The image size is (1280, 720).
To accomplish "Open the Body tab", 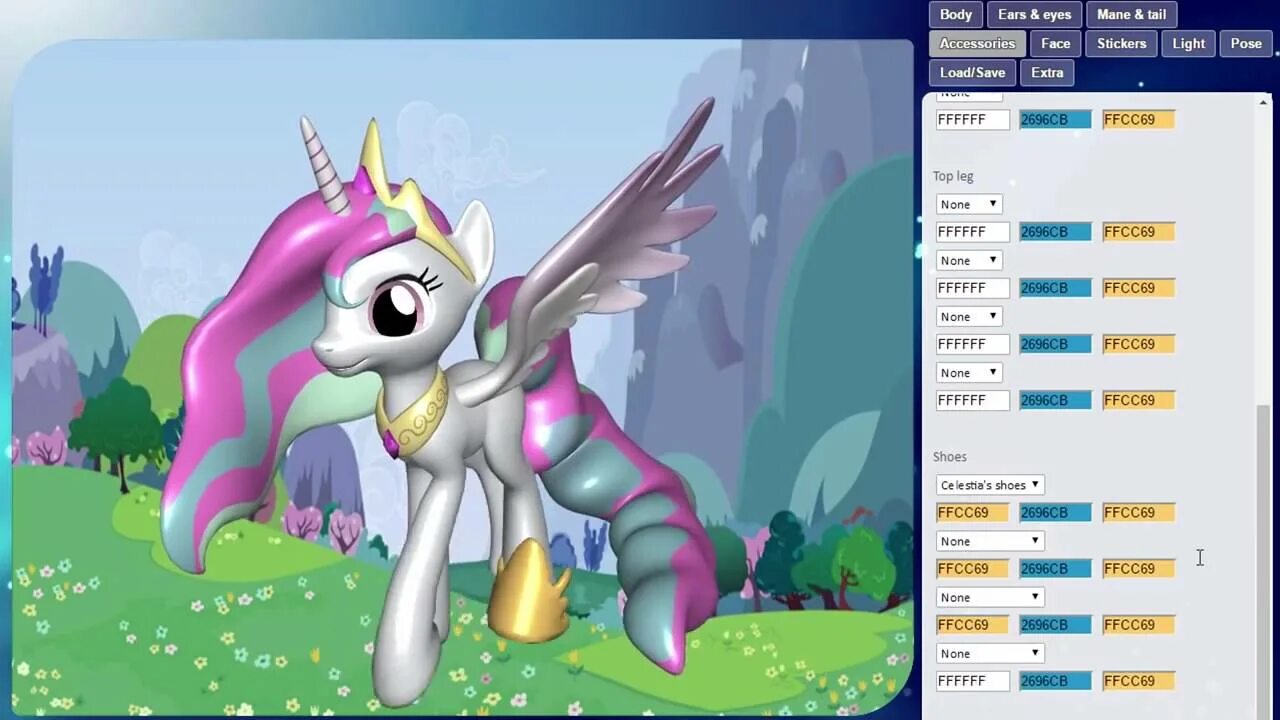I will point(955,14).
